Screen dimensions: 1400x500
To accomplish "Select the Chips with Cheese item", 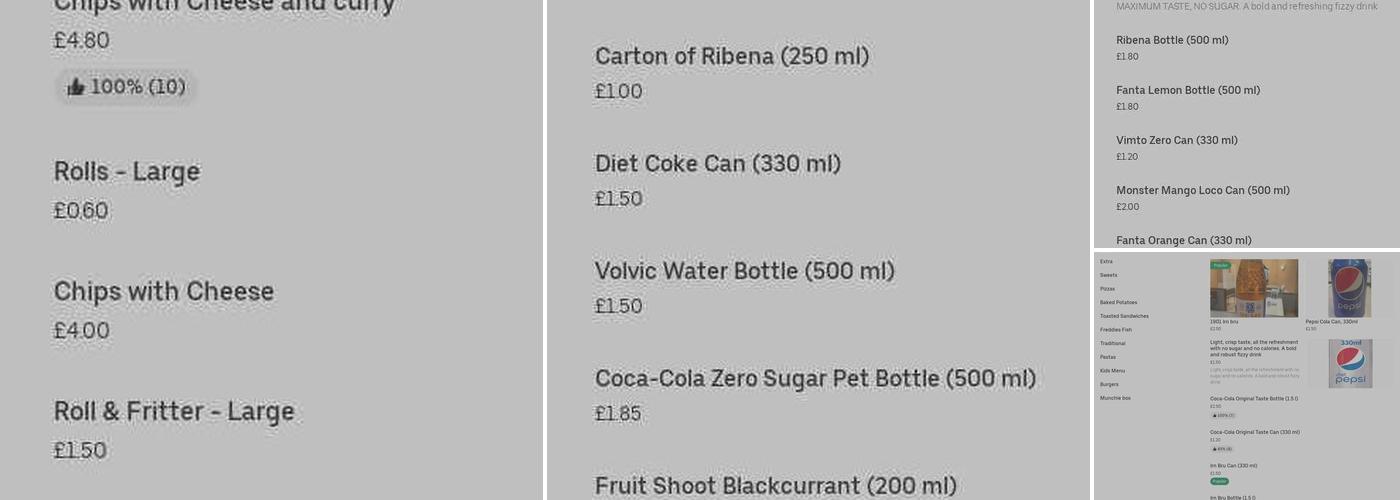I will [x=163, y=292].
